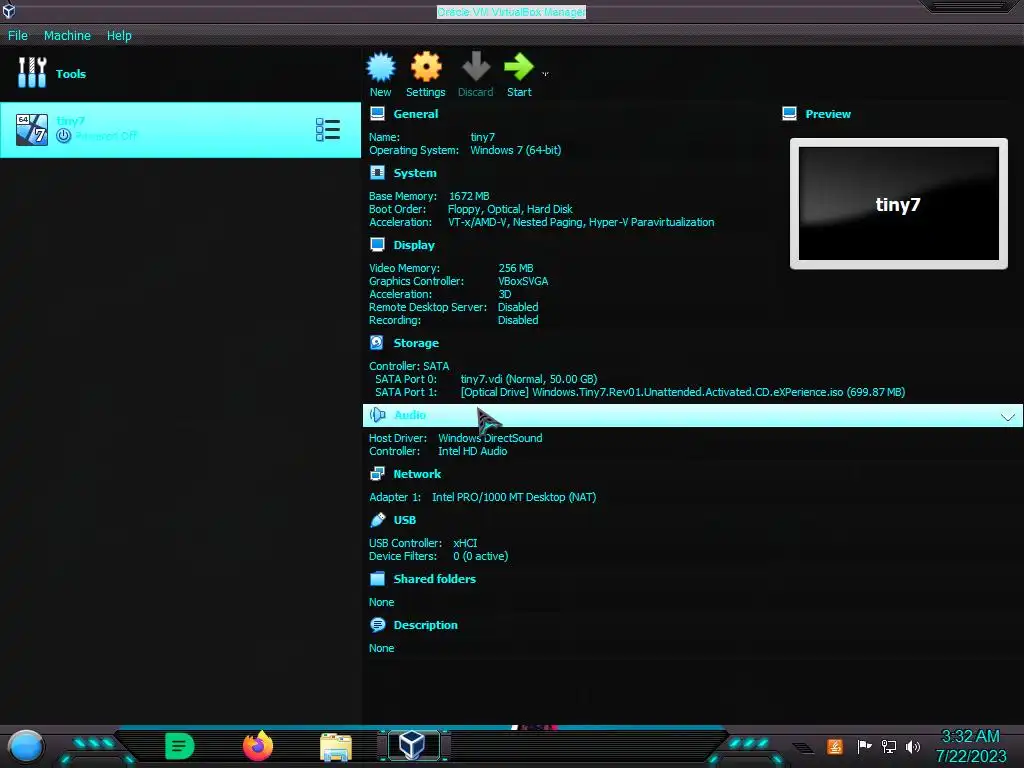Click the General section monitor icon

(377, 114)
